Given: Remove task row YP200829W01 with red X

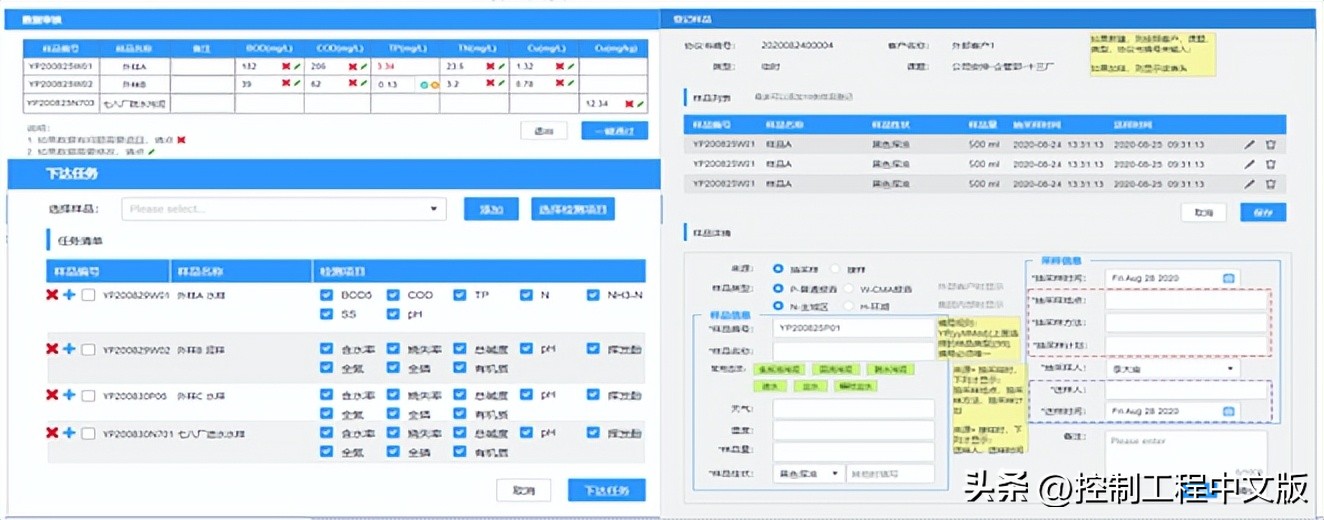Looking at the screenshot, I should (52, 295).
